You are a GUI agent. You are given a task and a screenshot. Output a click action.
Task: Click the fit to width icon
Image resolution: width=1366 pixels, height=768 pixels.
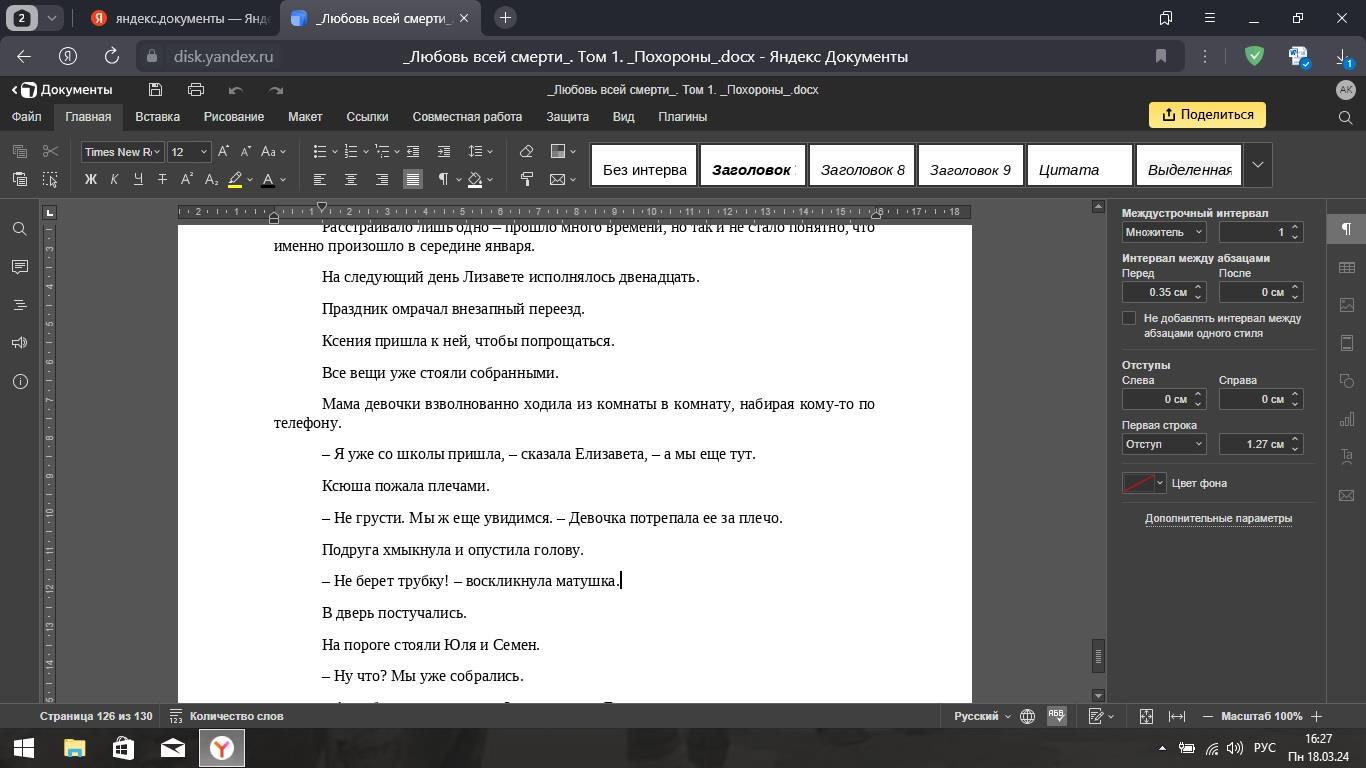(x=1177, y=716)
